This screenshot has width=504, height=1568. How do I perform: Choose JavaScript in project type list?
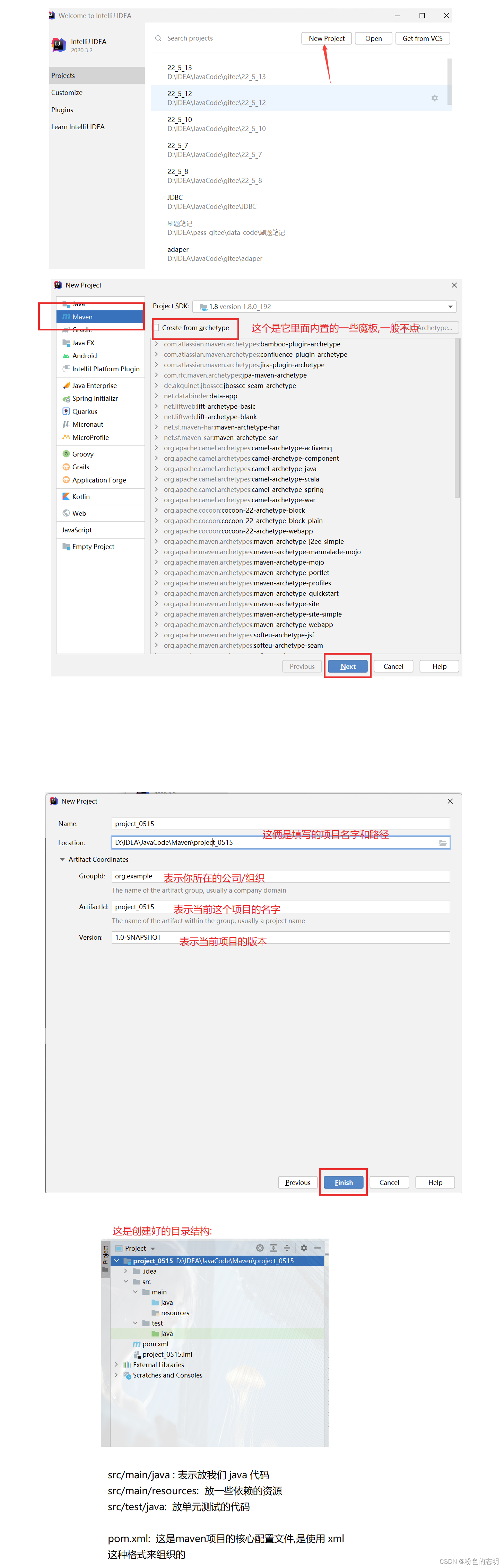pyautogui.click(x=77, y=530)
